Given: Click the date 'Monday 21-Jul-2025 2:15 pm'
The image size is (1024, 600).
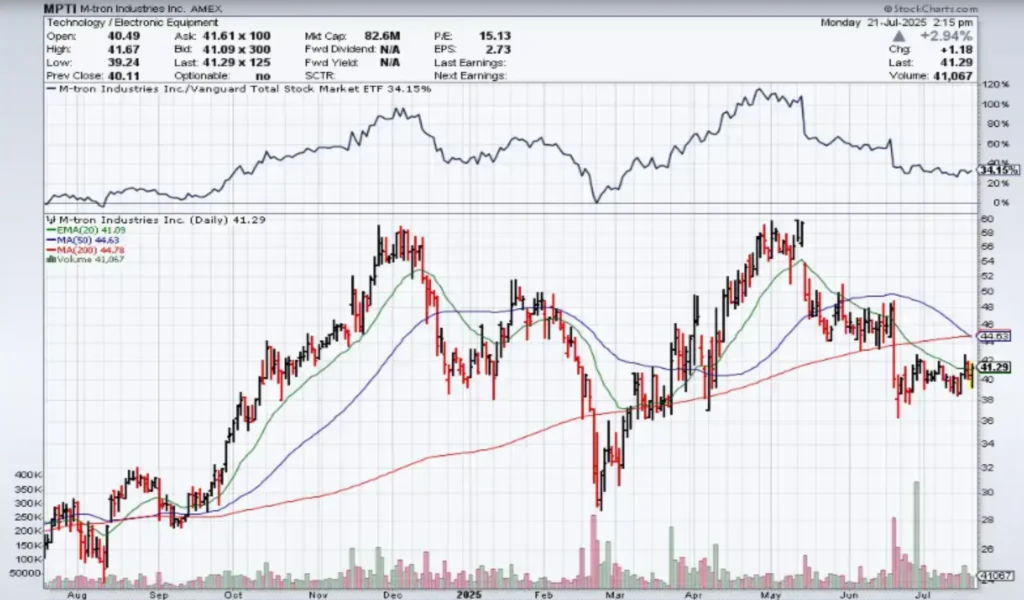Looking at the screenshot, I should coord(897,22).
